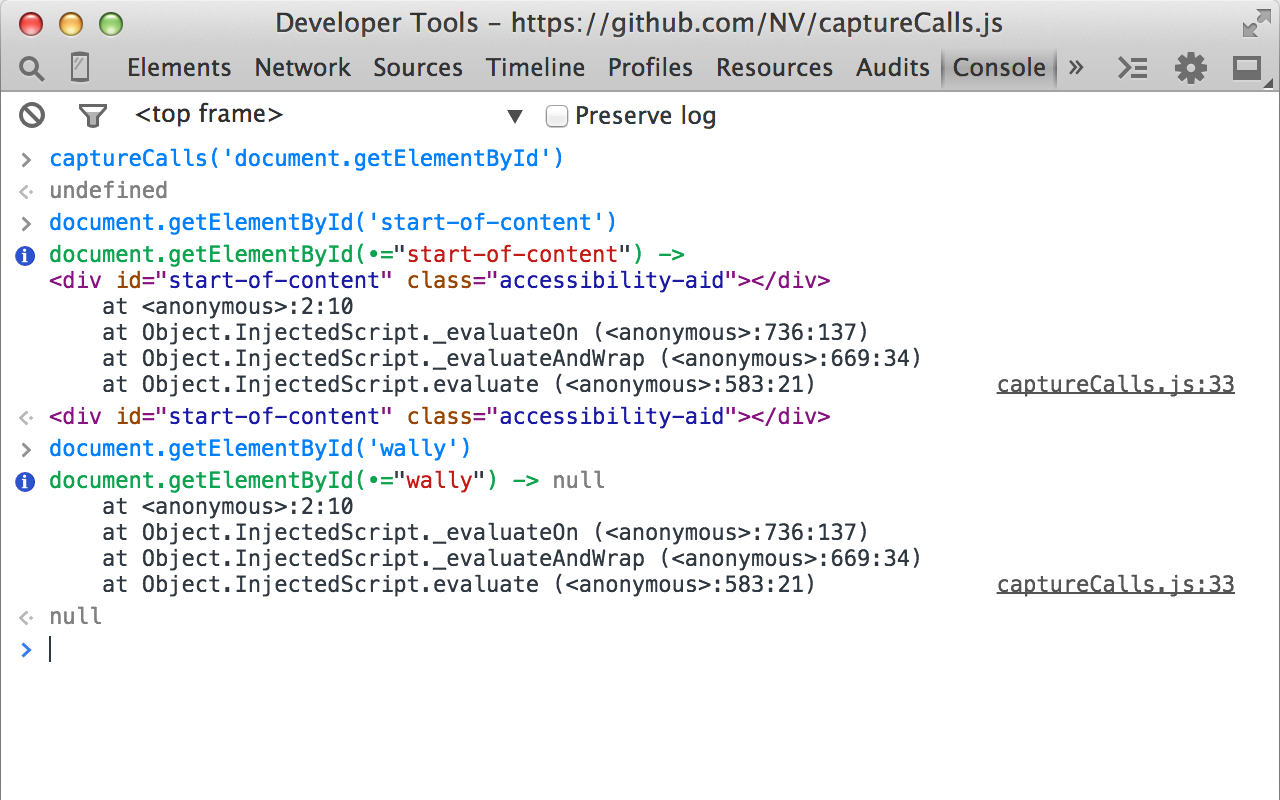
Task: Click the logged div element under start-of-content call
Action: pyautogui.click(x=439, y=280)
